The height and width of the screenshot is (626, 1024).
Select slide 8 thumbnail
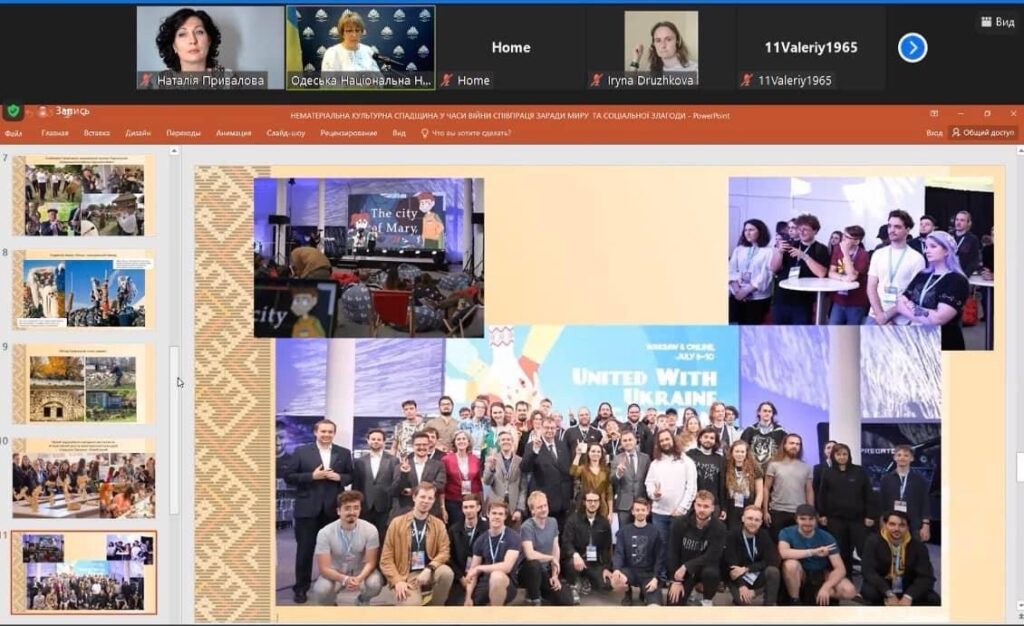84,289
